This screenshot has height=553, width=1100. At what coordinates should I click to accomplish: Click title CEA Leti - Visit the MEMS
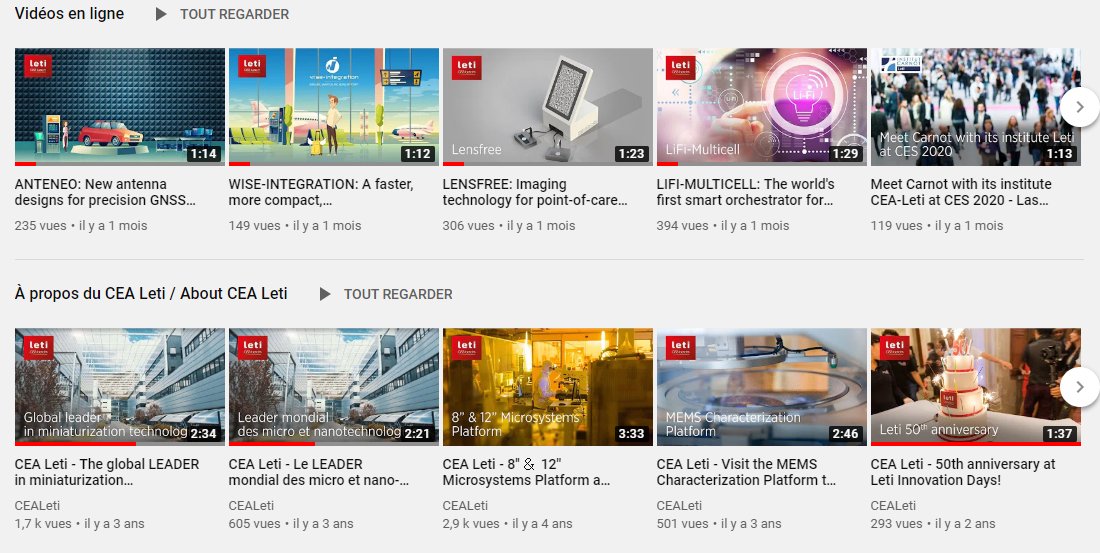tap(746, 472)
